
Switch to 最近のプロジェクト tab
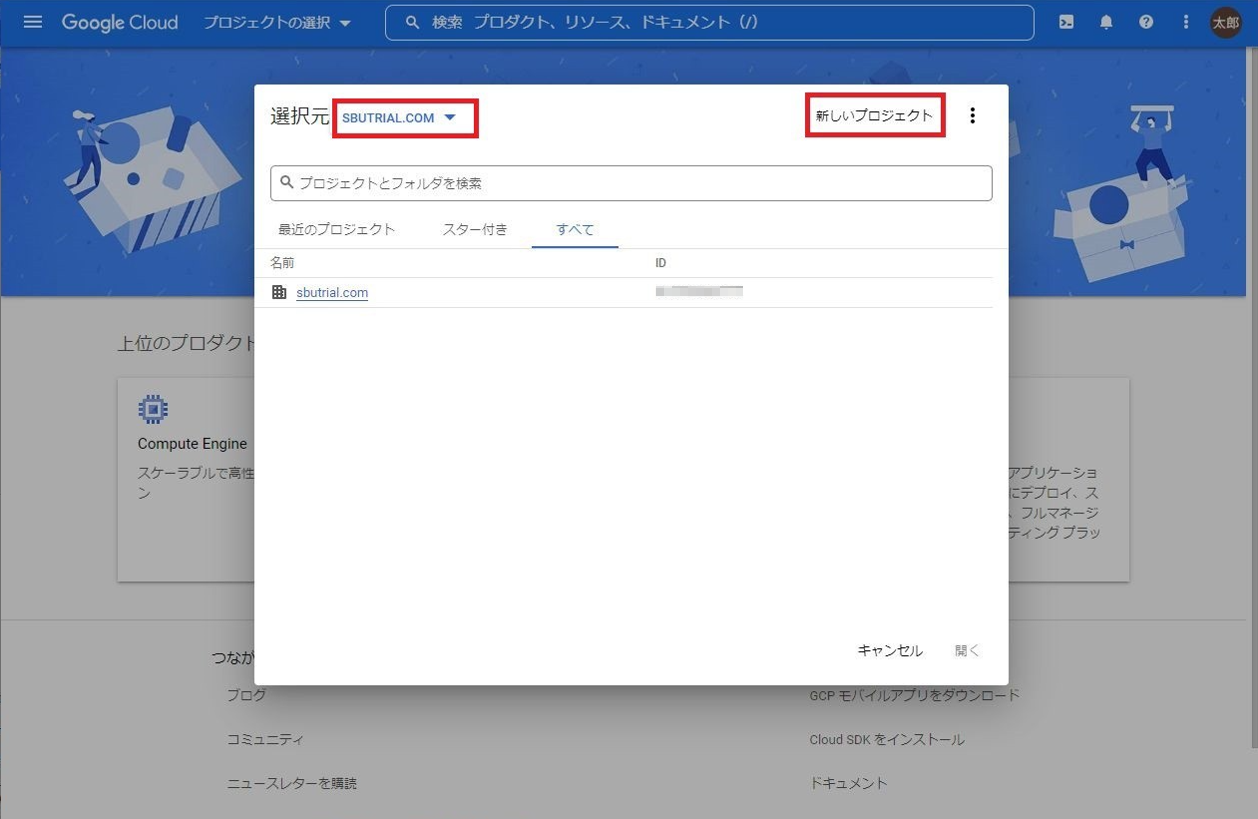tap(337, 229)
